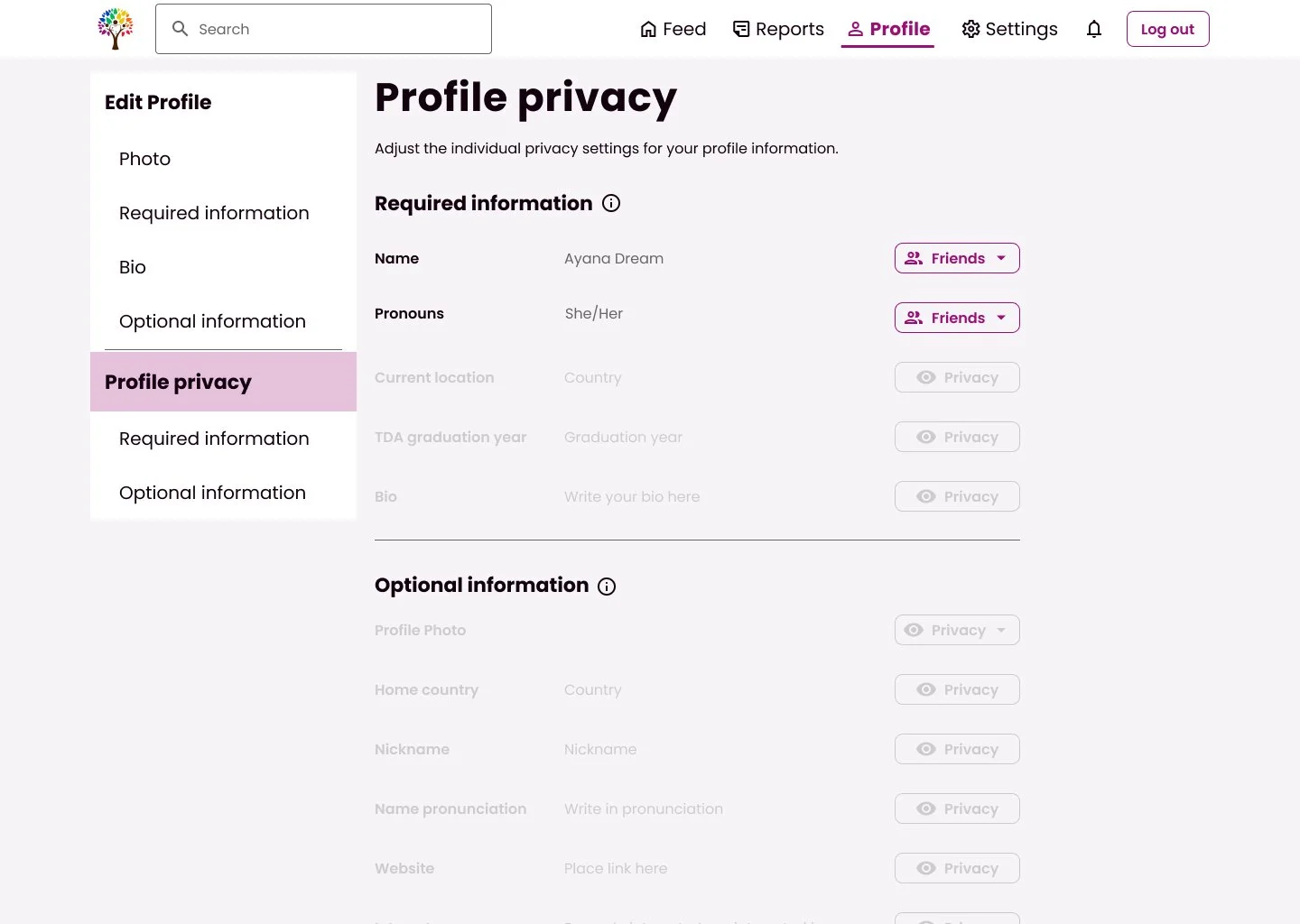The image size is (1300, 924).
Task: Select Optional information under Edit Profile
Action: click(x=212, y=321)
